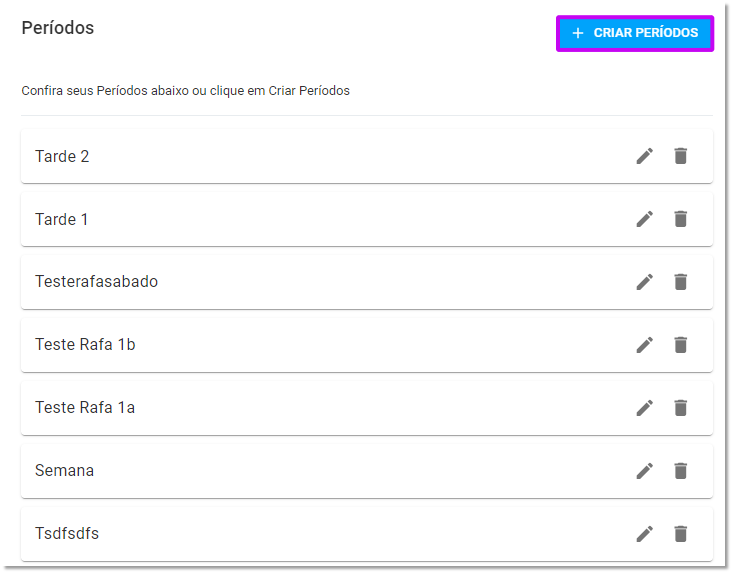This screenshot has width=732, height=573.
Task: Click the plus icon in Criar Períodos
Action: 578,33
